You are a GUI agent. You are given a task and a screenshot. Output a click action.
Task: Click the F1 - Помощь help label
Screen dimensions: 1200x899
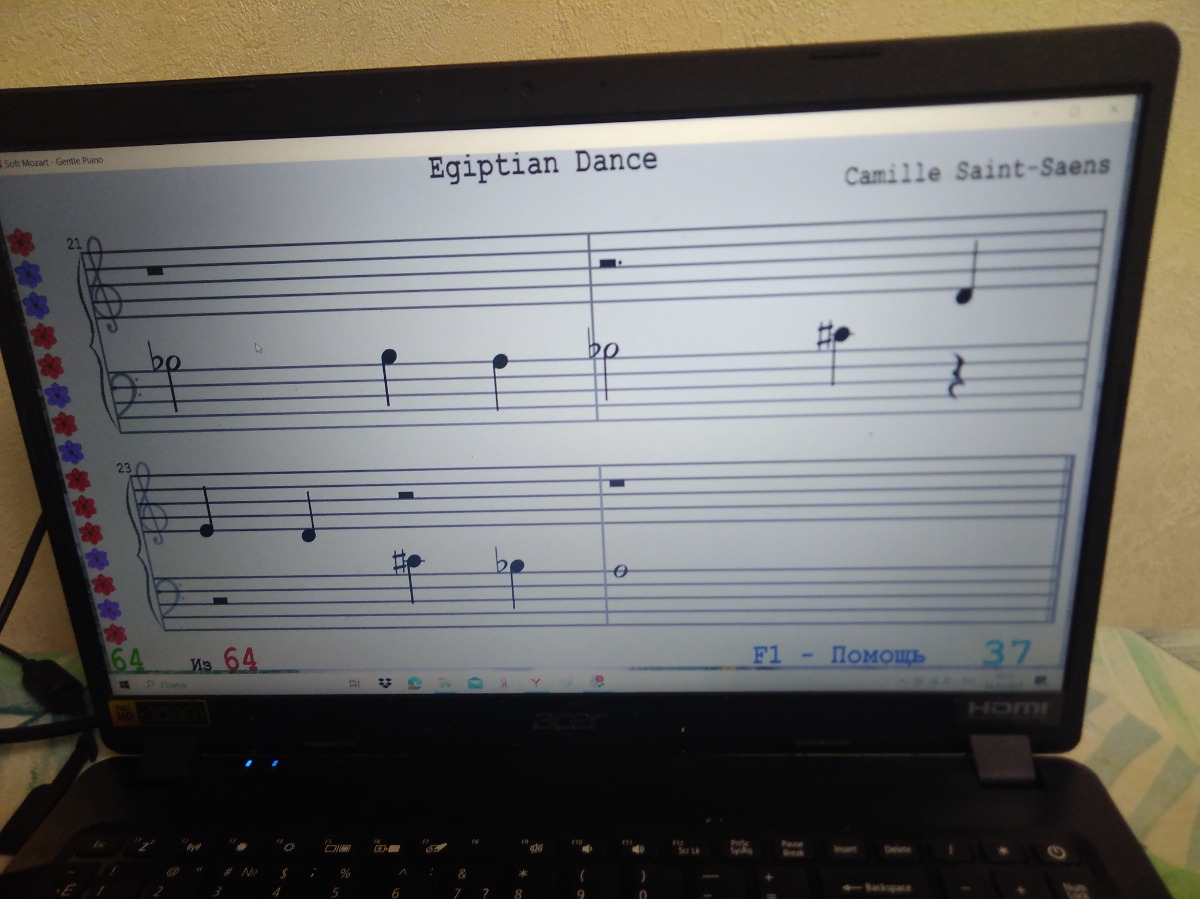coord(838,655)
